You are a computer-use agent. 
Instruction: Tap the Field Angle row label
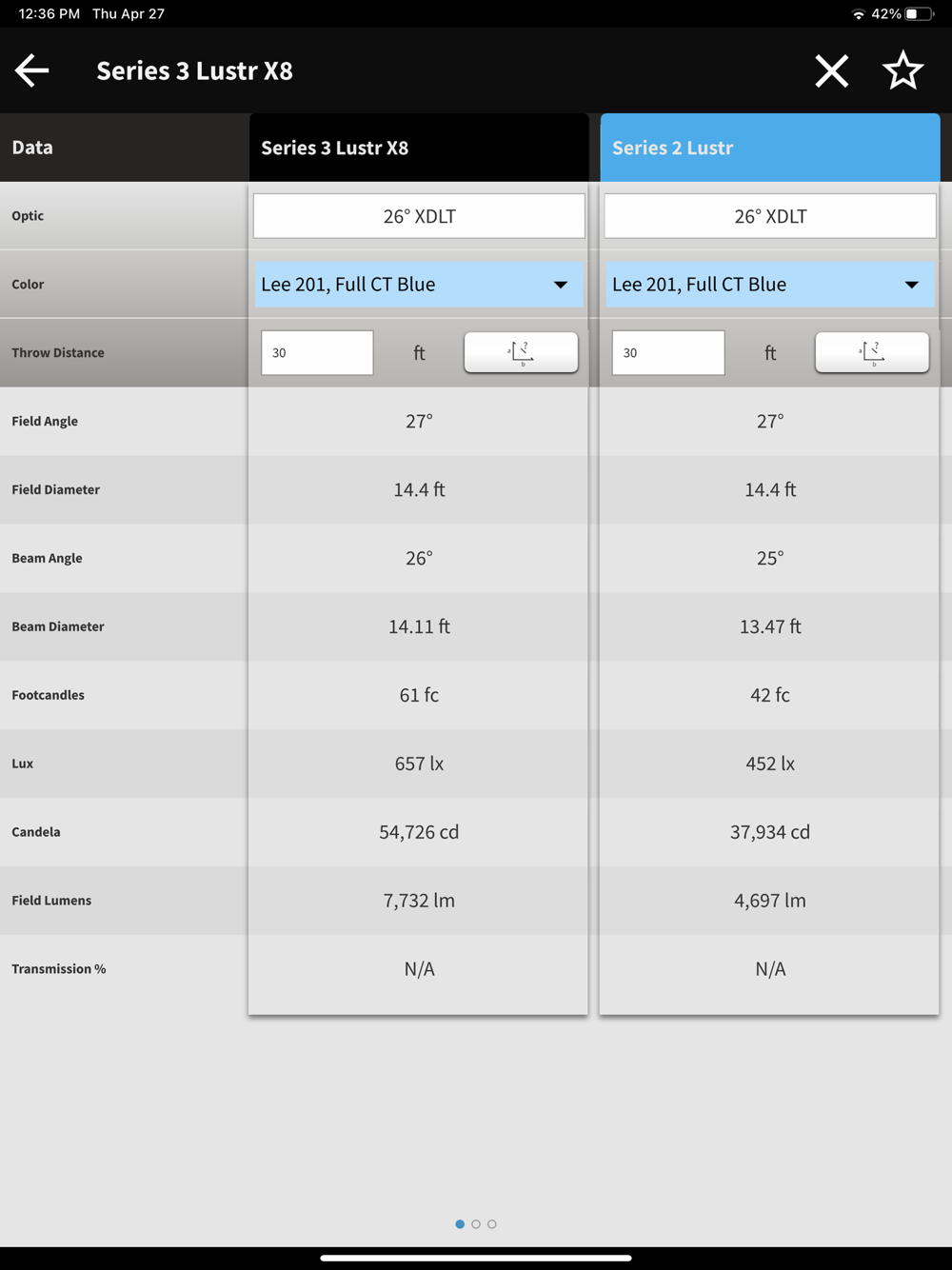coord(45,421)
